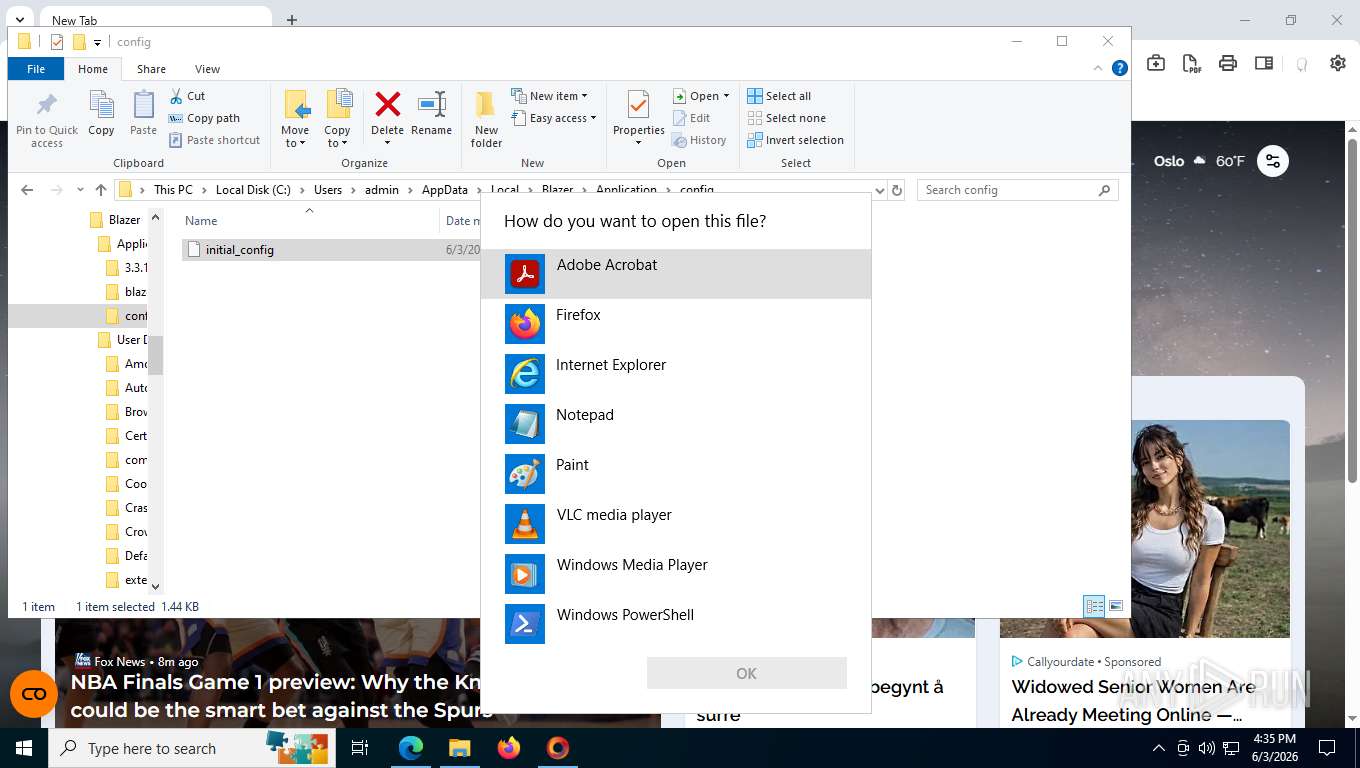
Task: Click in the Search config box
Action: click(1017, 190)
